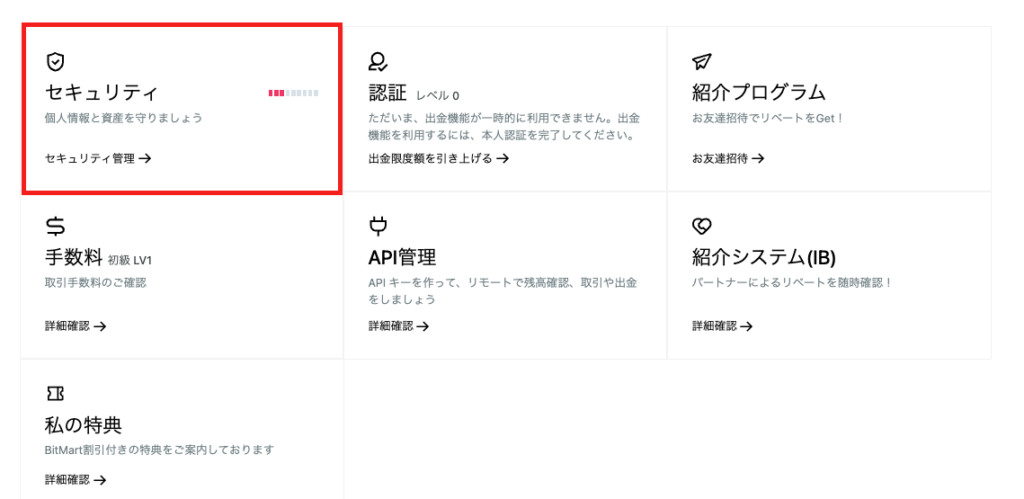Click the heart icon above 紹介システム(IB)
Screen dimensions: 1024x499
[701, 227]
